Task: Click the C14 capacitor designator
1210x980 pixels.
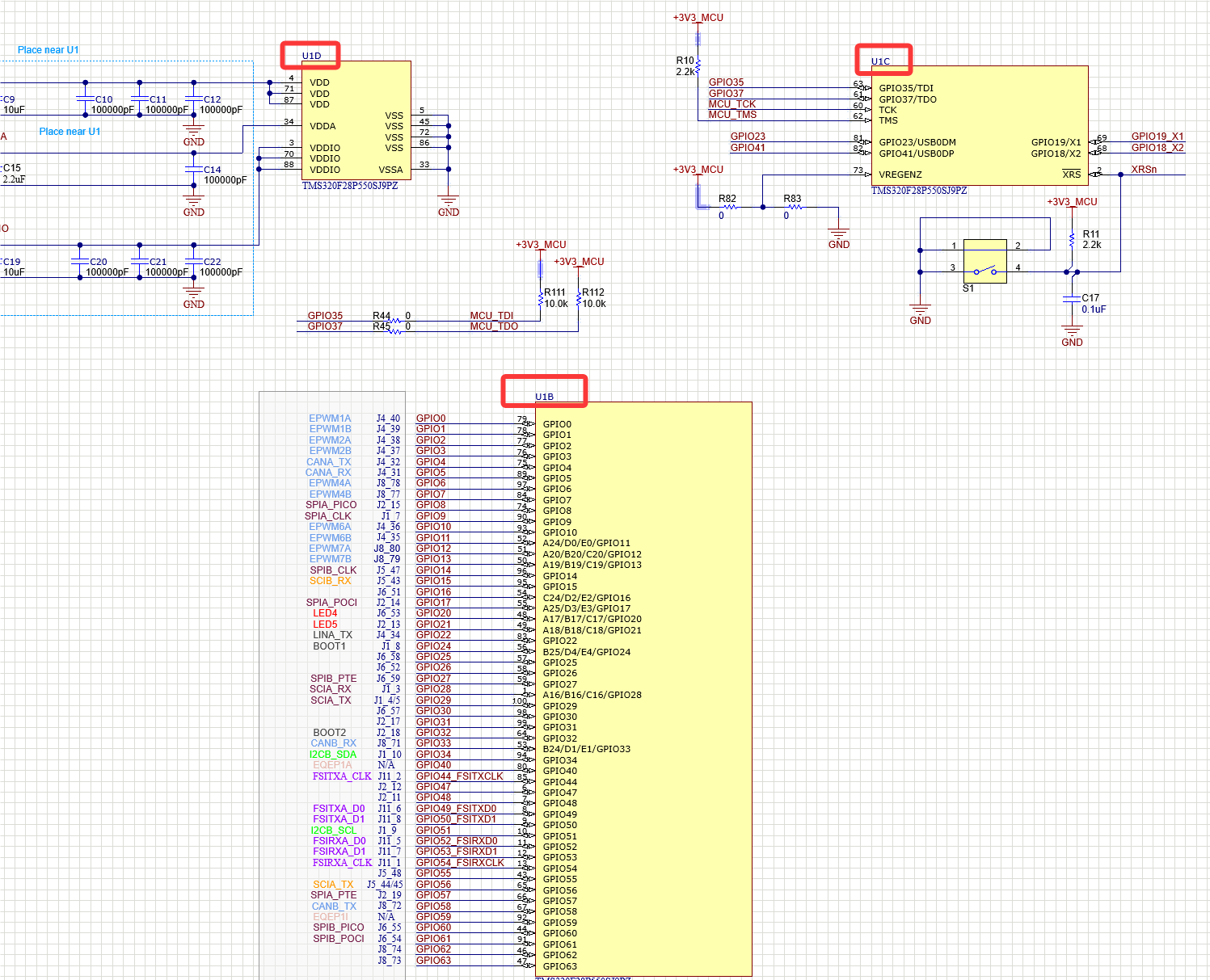Action: (x=213, y=170)
